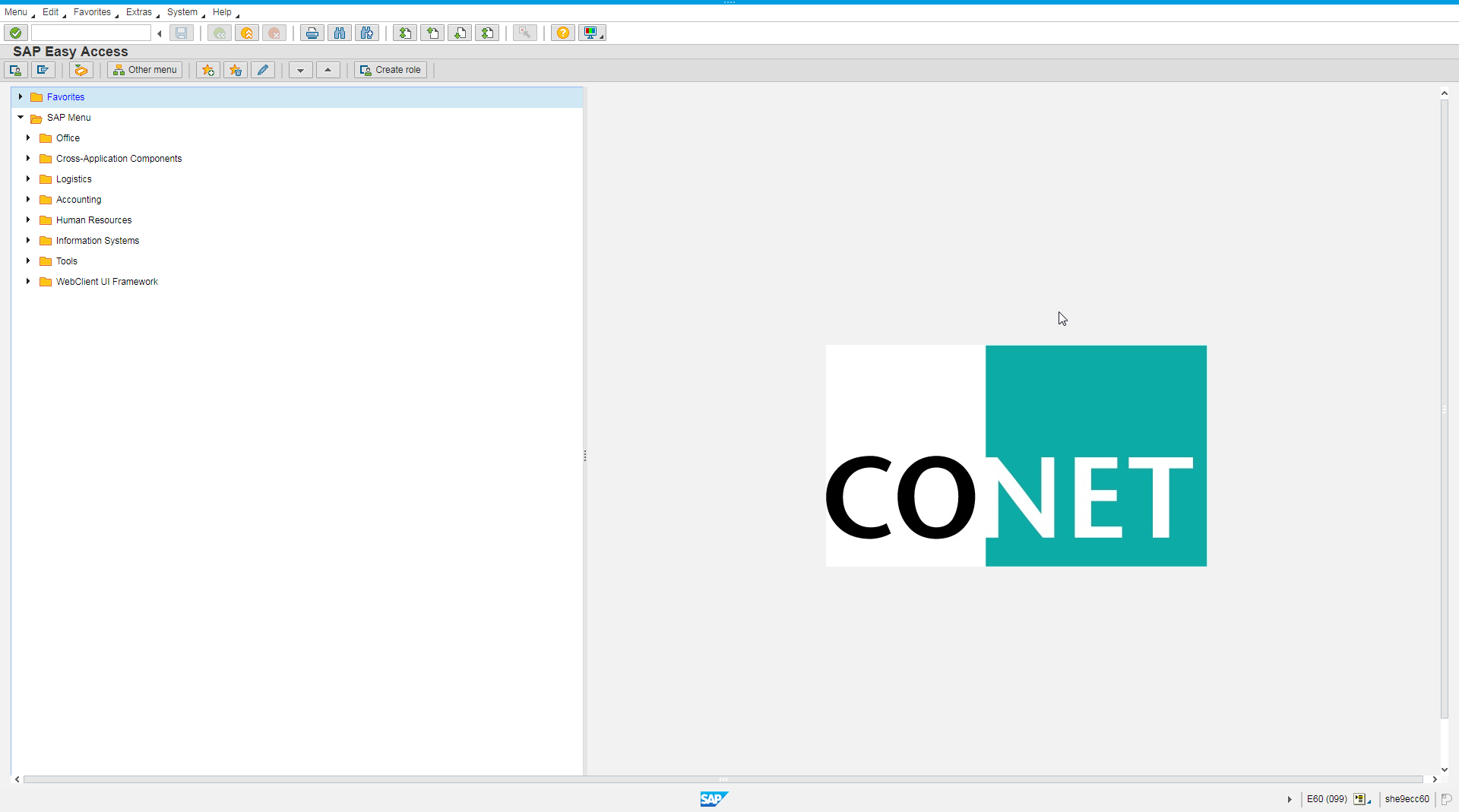1459x812 pixels.
Task: Click the Add to Favorites star icon
Action: pyautogui.click(x=208, y=70)
